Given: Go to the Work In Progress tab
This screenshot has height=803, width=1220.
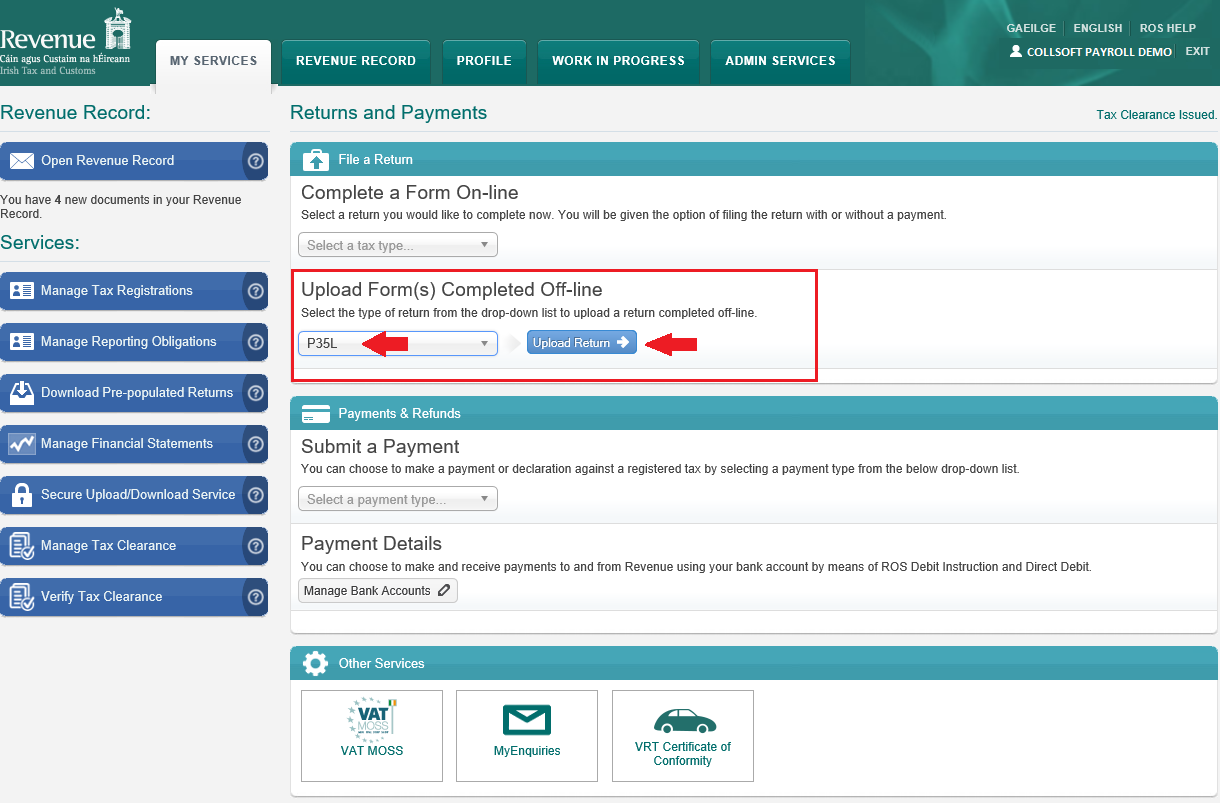Looking at the screenshot, I should [618, 61].
